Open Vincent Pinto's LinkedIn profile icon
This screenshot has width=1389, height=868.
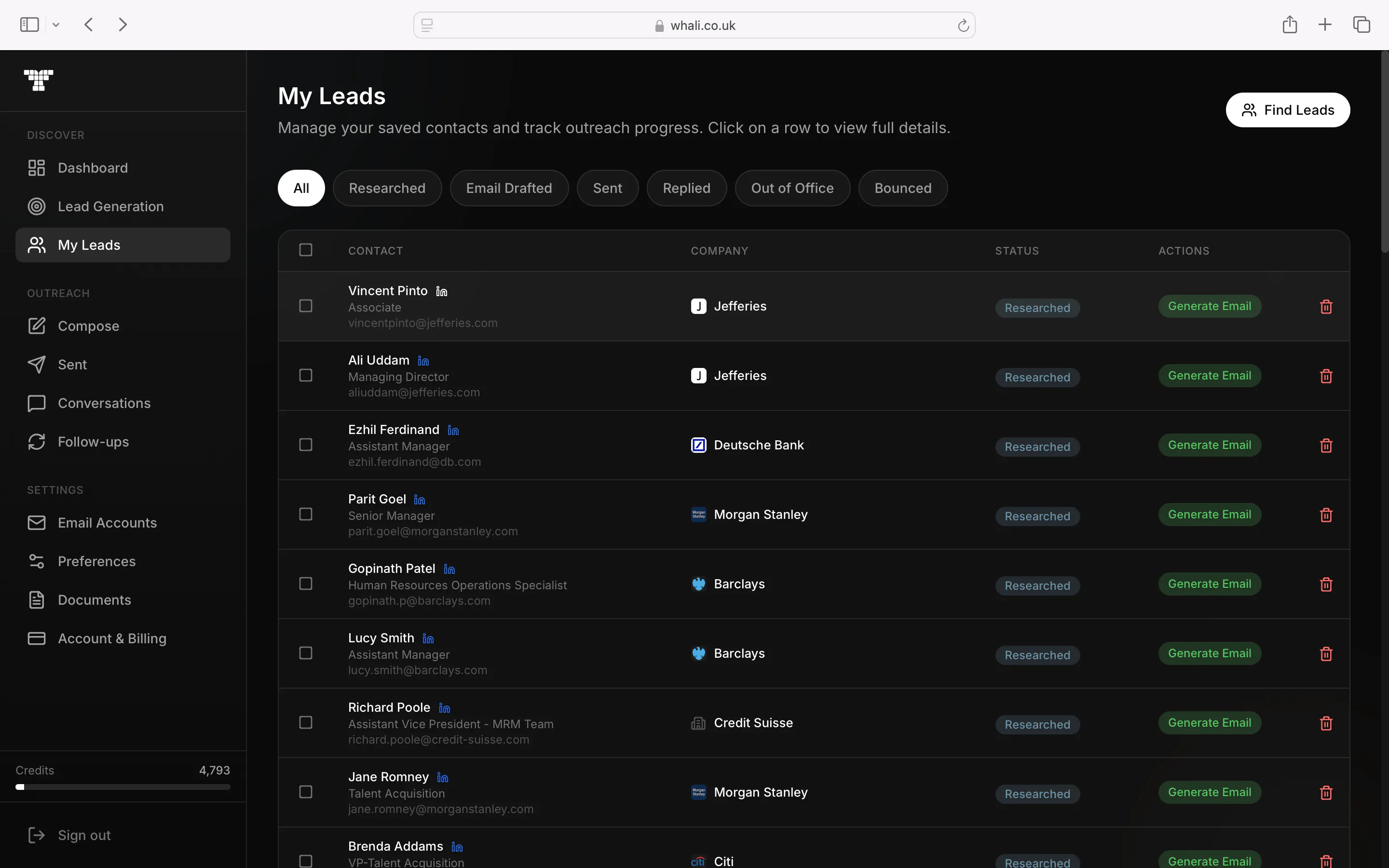tap(441, 292)
